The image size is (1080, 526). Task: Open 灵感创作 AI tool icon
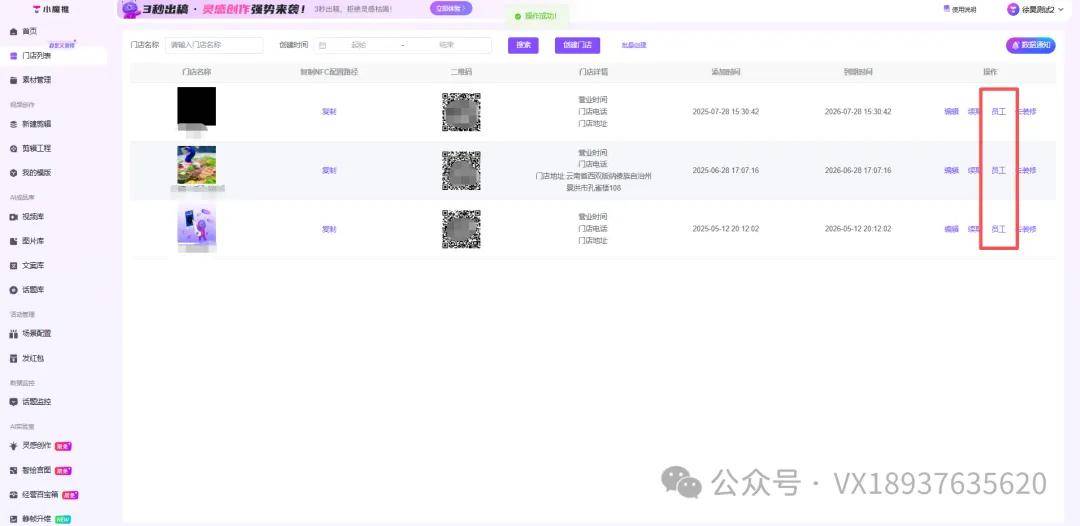(13, 446)
